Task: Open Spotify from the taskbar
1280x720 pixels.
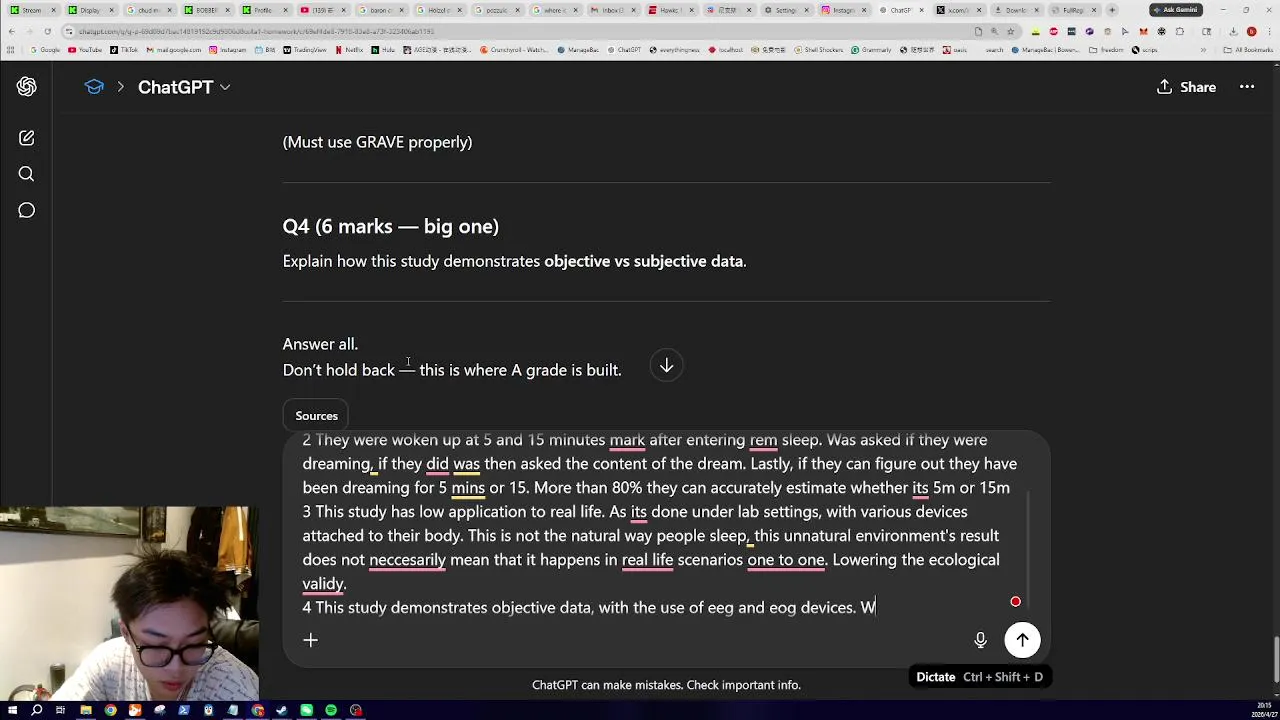Action: (331, 710)
